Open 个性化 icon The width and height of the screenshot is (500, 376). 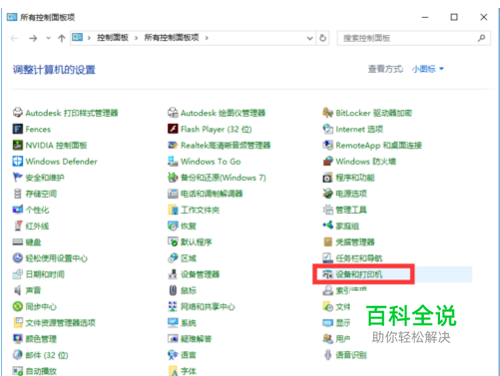(18, 210)
